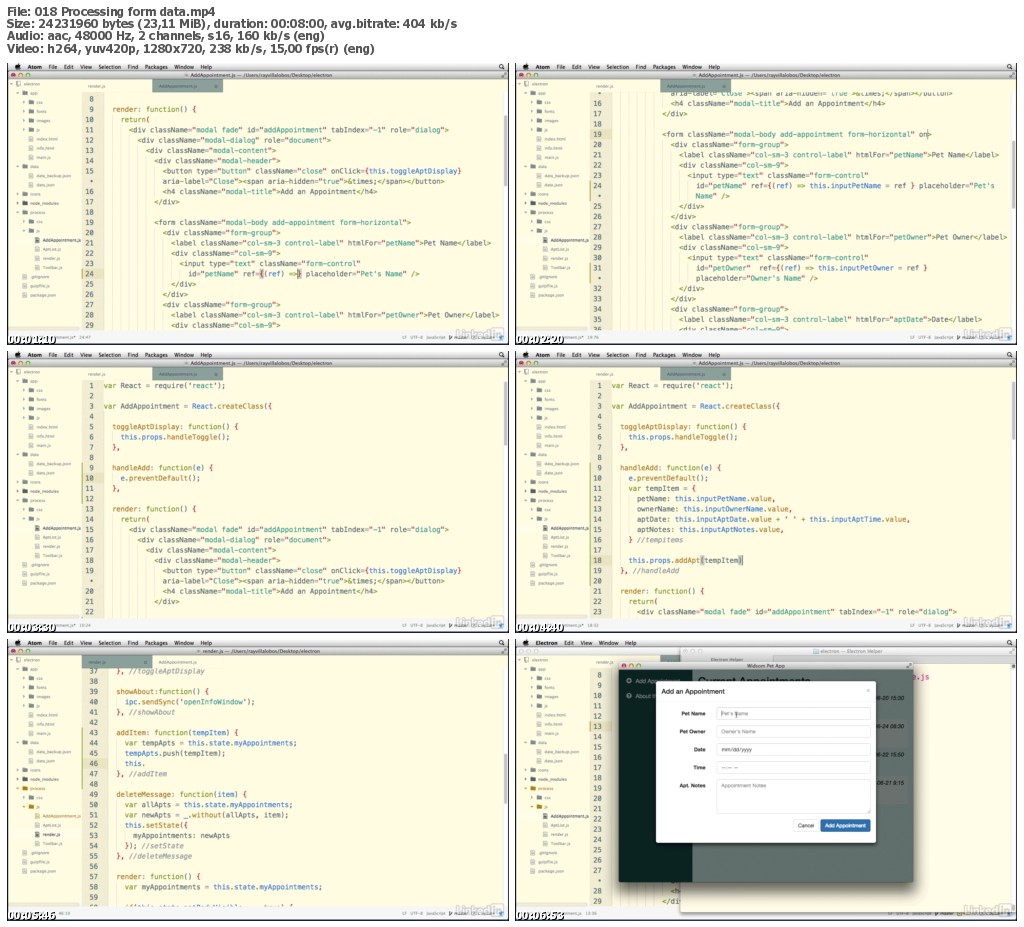The image size is (1024, 927).
Task: Click the Appointment Notes text area
Action: click(793, 796)
